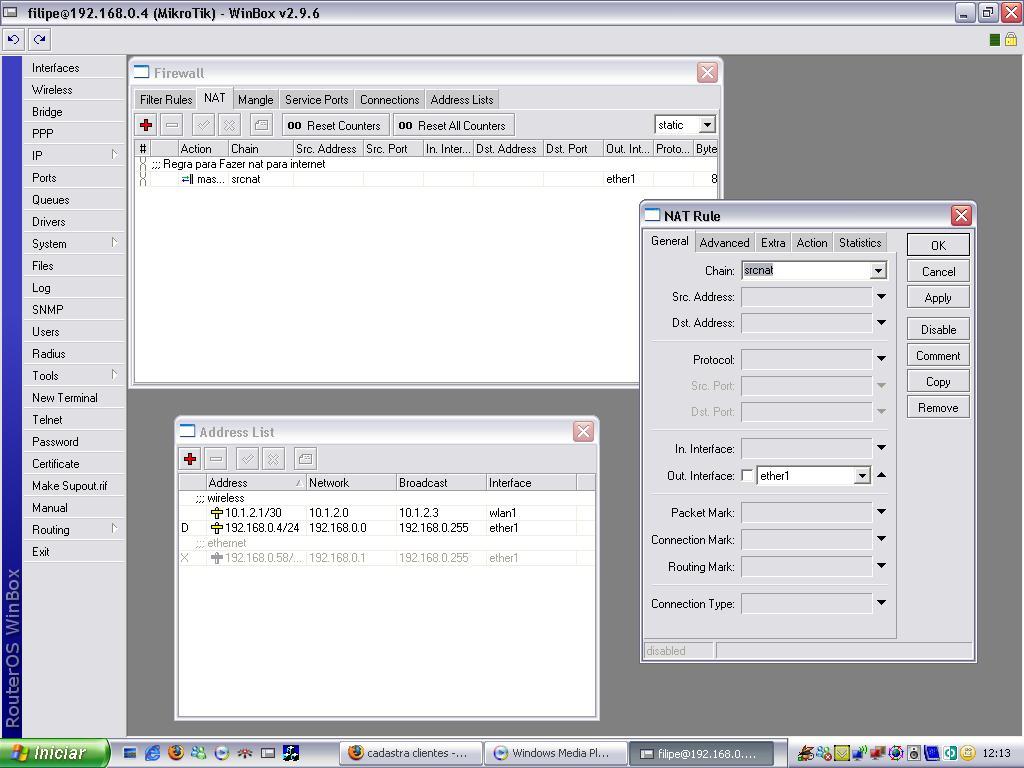Open the Advanced tab in NAT Rule
The height and width of the screenshot is (768, 1024).
pyautogui.click(x=724, y=242)
